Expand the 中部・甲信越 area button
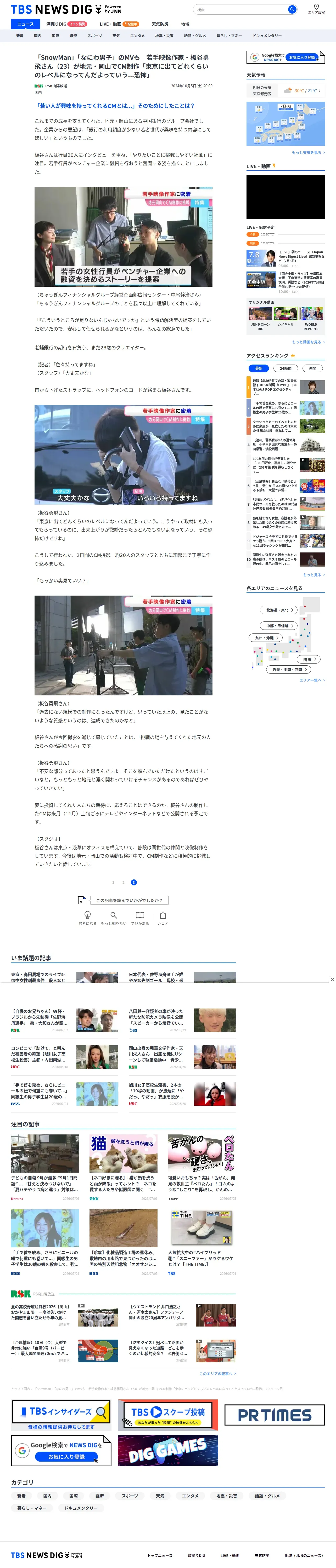Viewport: 336px width, 1568px height. [279, 626]
